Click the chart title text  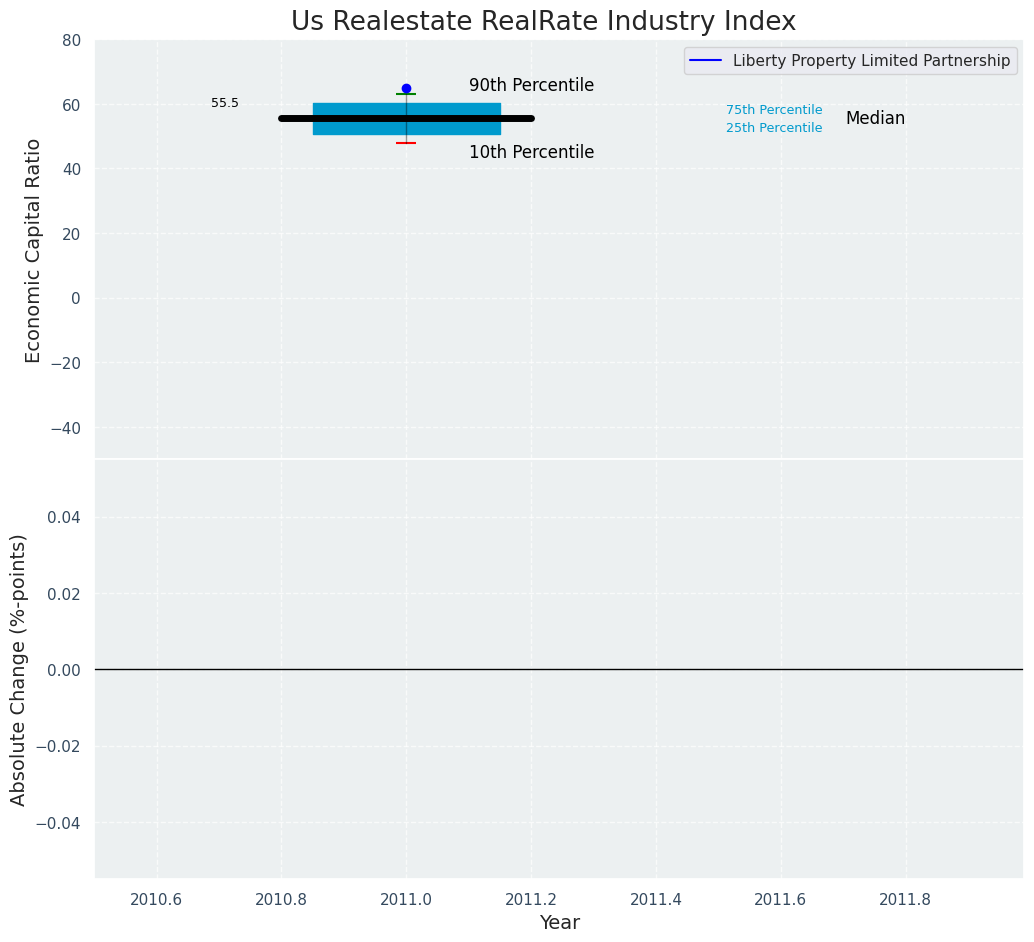[x=543, y=22]
